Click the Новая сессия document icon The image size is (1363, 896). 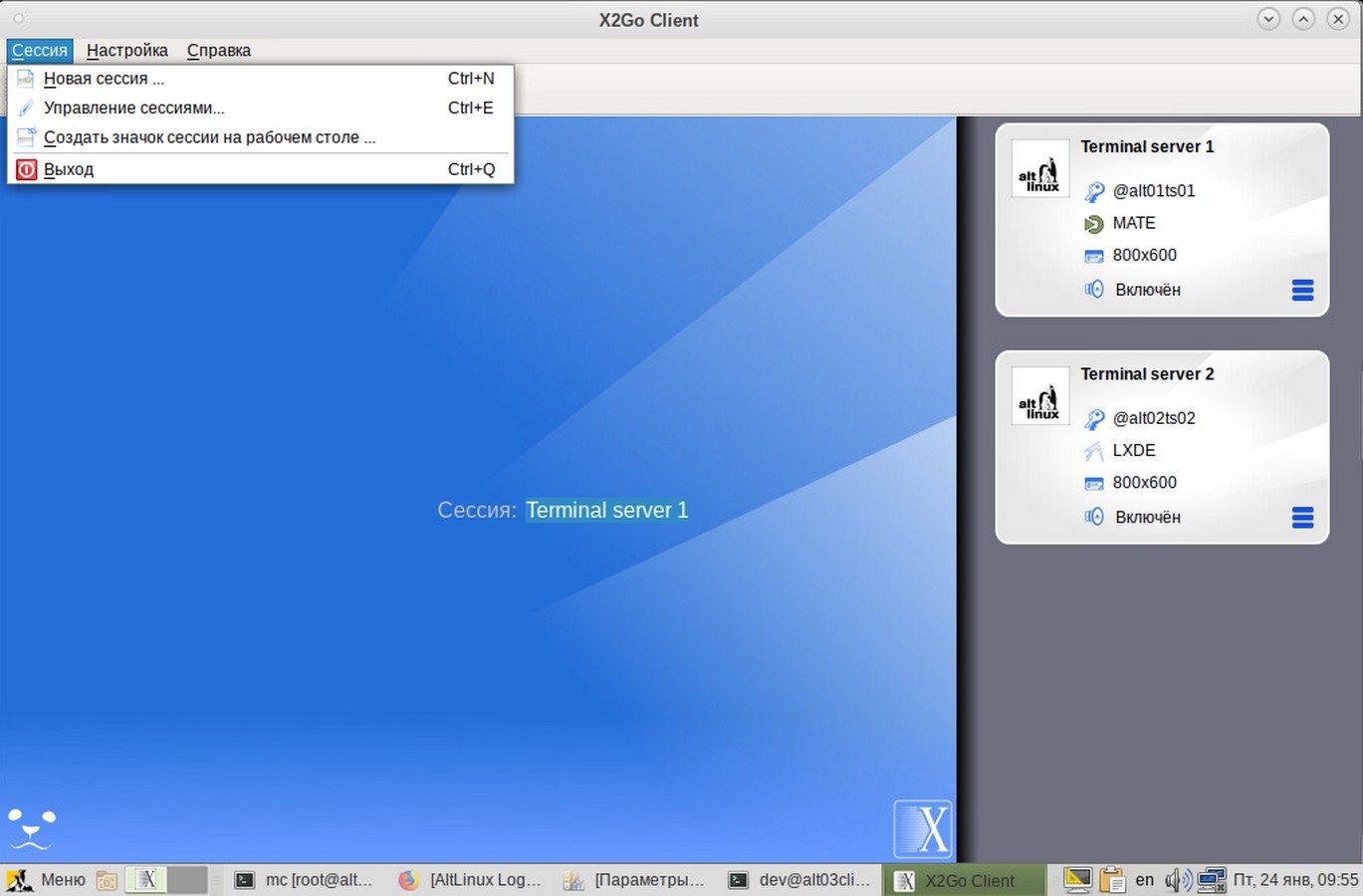click(27, 79)
